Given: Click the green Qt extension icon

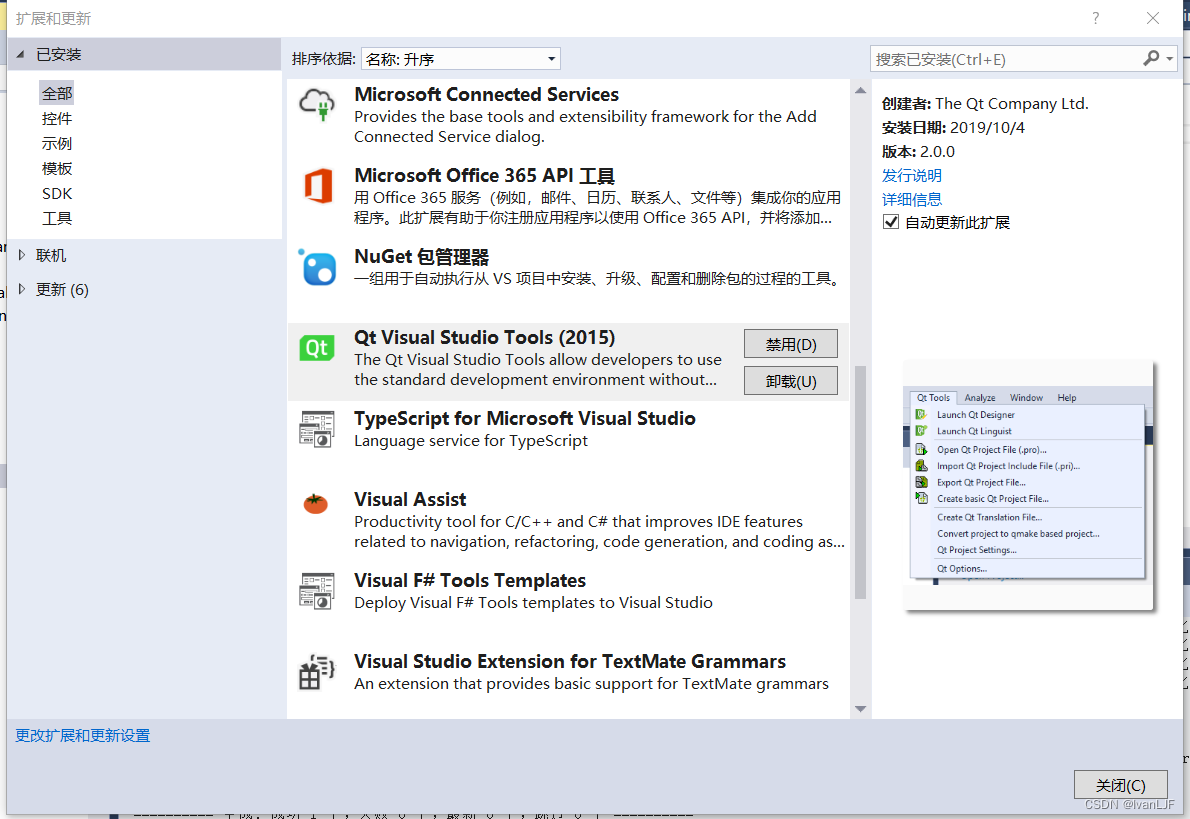Looking at the screenshot, I should coord(316,348).
